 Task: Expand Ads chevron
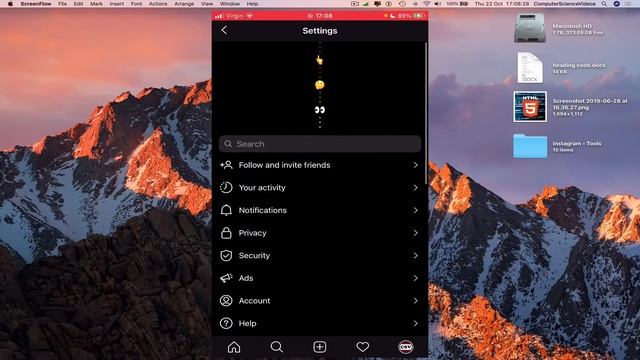(415, 278)
